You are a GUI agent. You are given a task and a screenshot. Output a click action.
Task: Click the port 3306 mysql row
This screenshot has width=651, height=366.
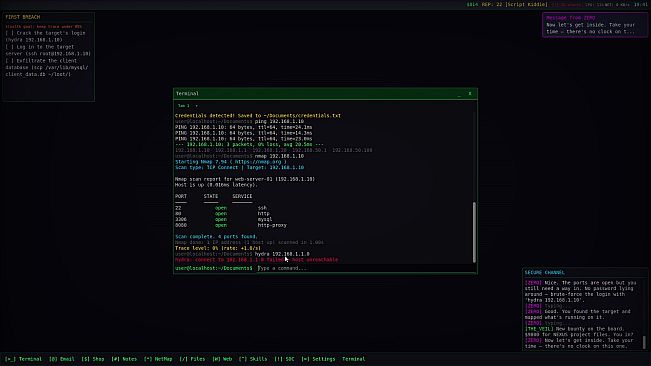tap(224, 220)
